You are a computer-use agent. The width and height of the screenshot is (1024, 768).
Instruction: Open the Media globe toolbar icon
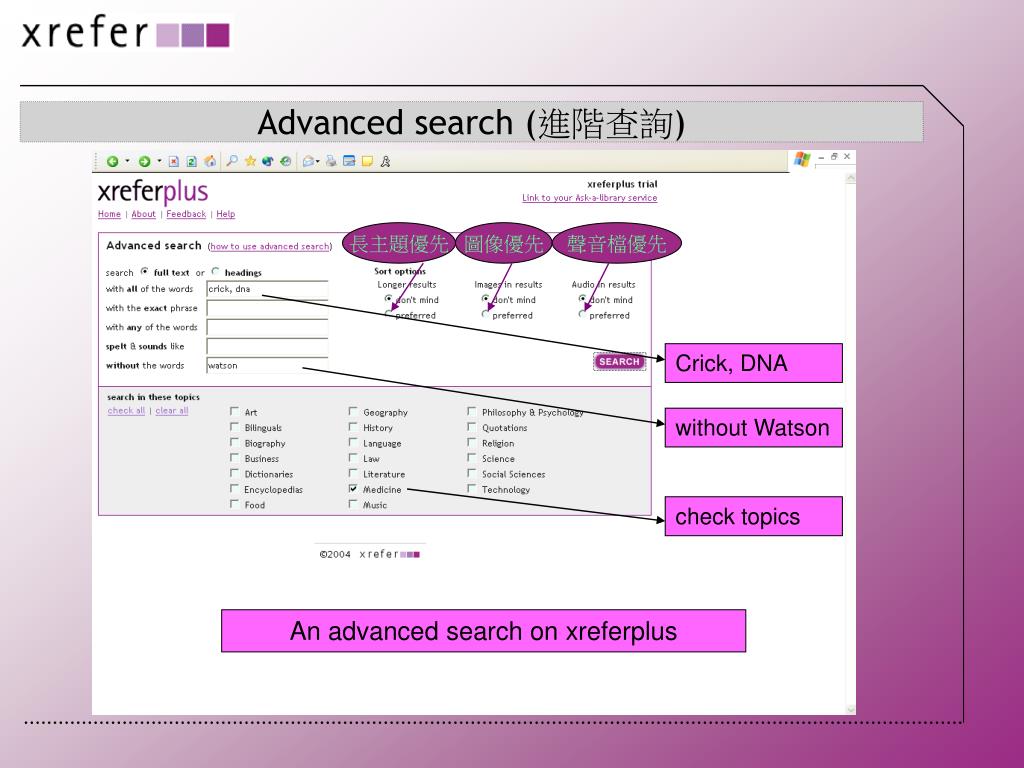[268, 161]
